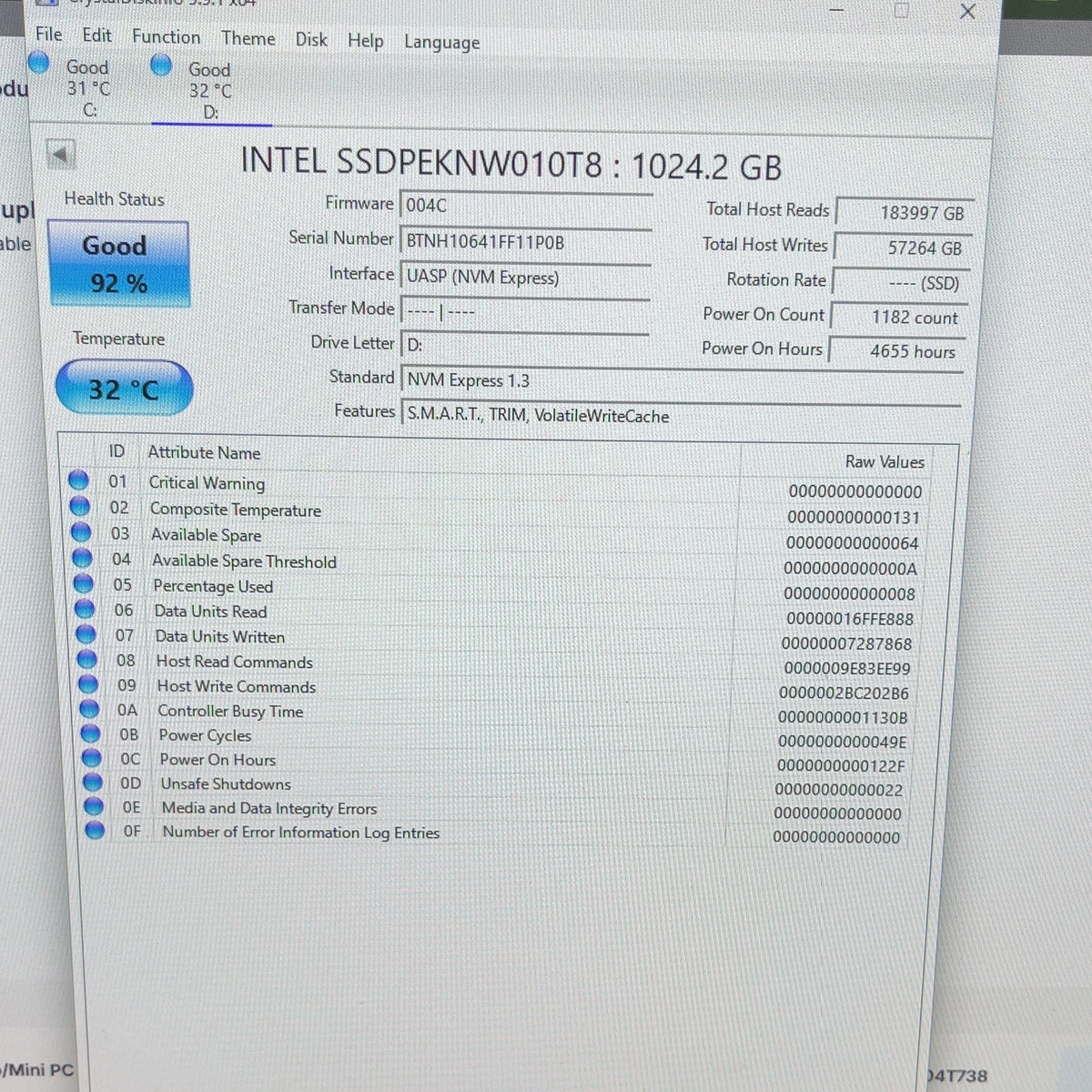The height and width of the screenshot is (1092, 1092).
Task: Click the Rotation Rate value field
Action: click(x=901, y=282)
